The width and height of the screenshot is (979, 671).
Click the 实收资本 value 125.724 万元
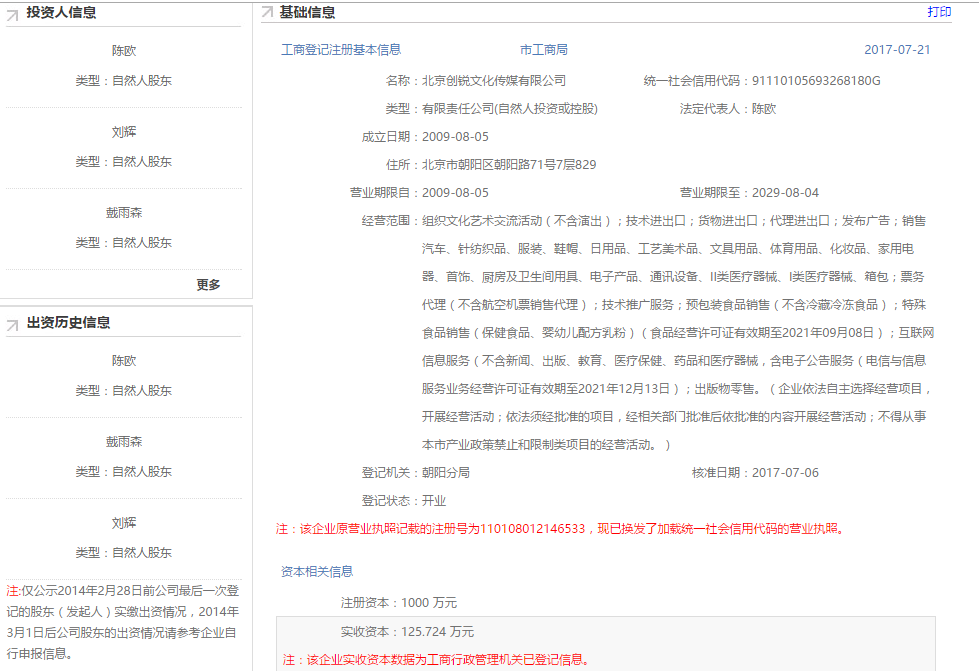(x=437, y=632)
